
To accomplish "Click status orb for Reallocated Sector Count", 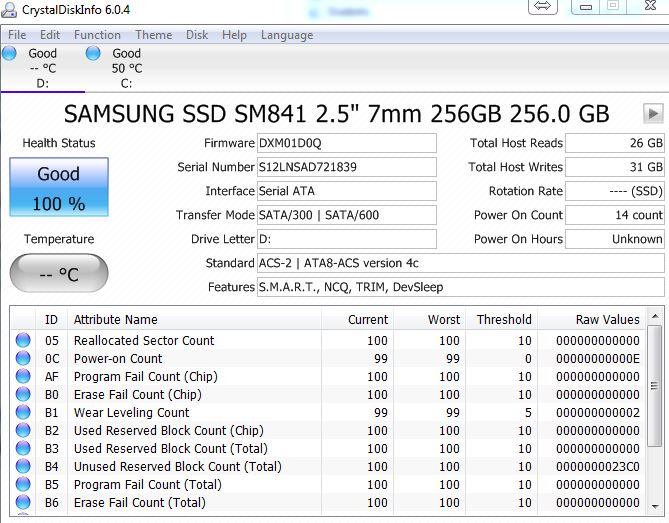I will 23,340.
